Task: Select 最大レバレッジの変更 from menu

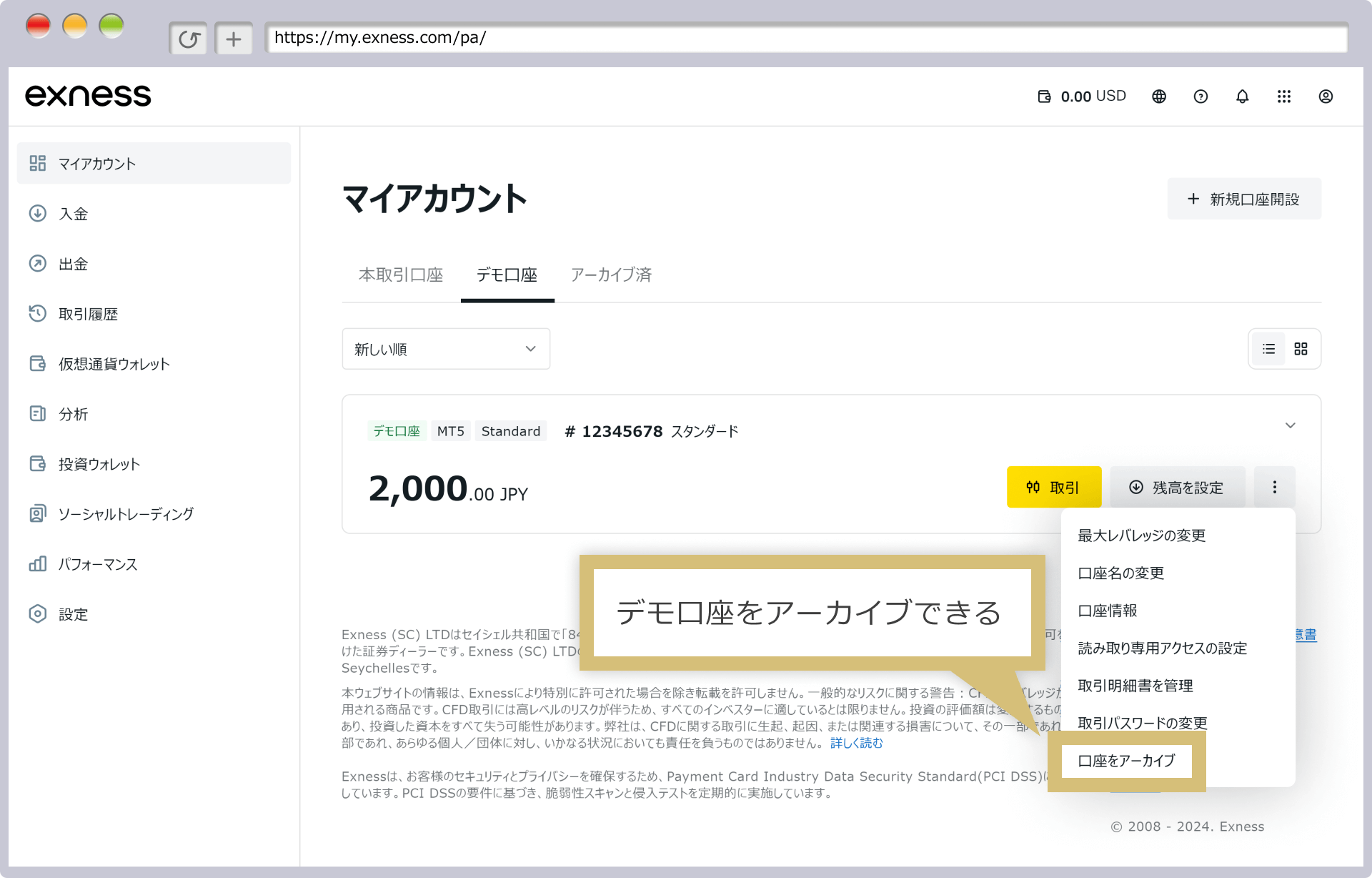Action: point(1178,536)
